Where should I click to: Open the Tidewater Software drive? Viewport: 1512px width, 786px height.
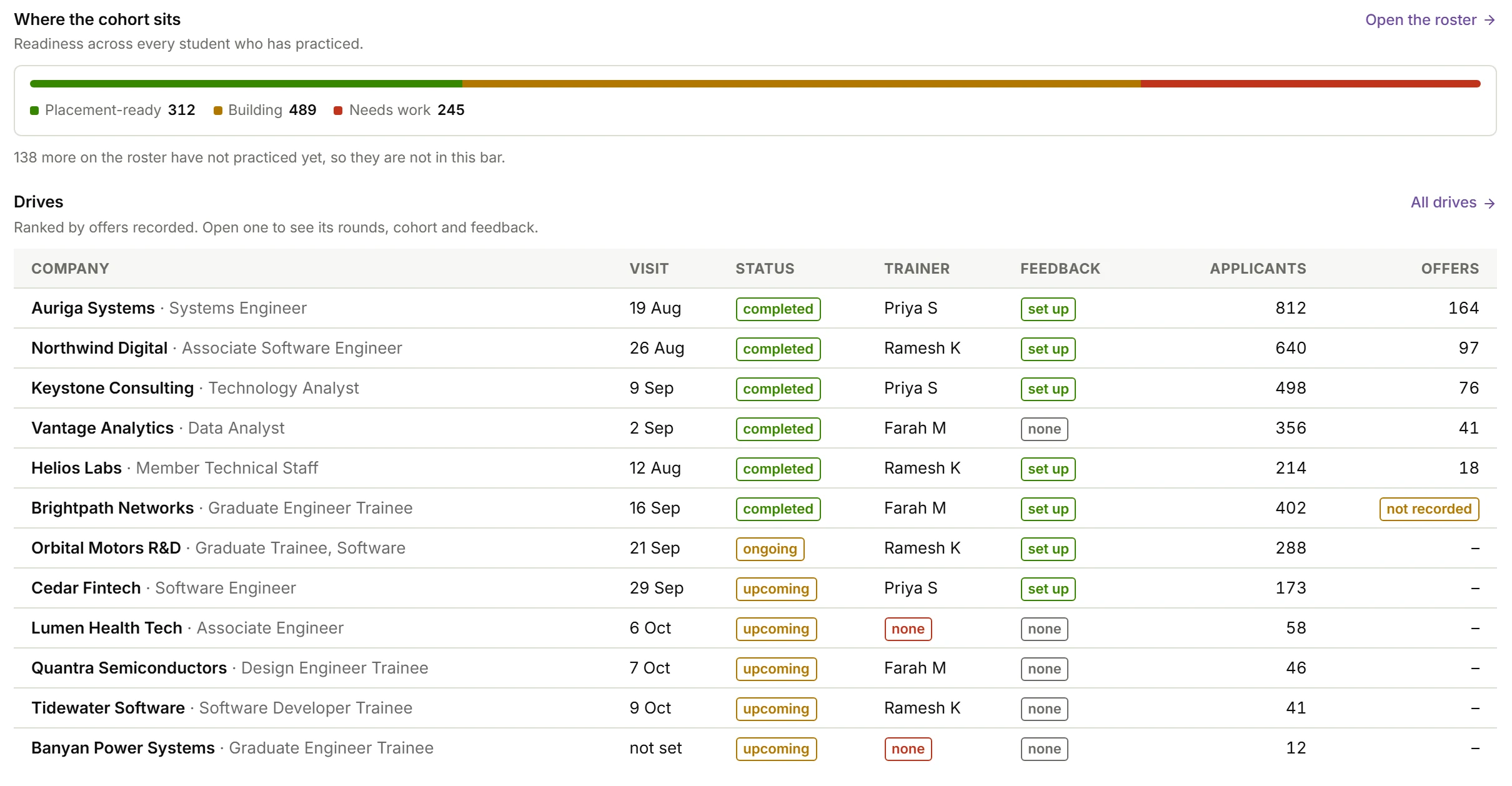tap(755, 708)
